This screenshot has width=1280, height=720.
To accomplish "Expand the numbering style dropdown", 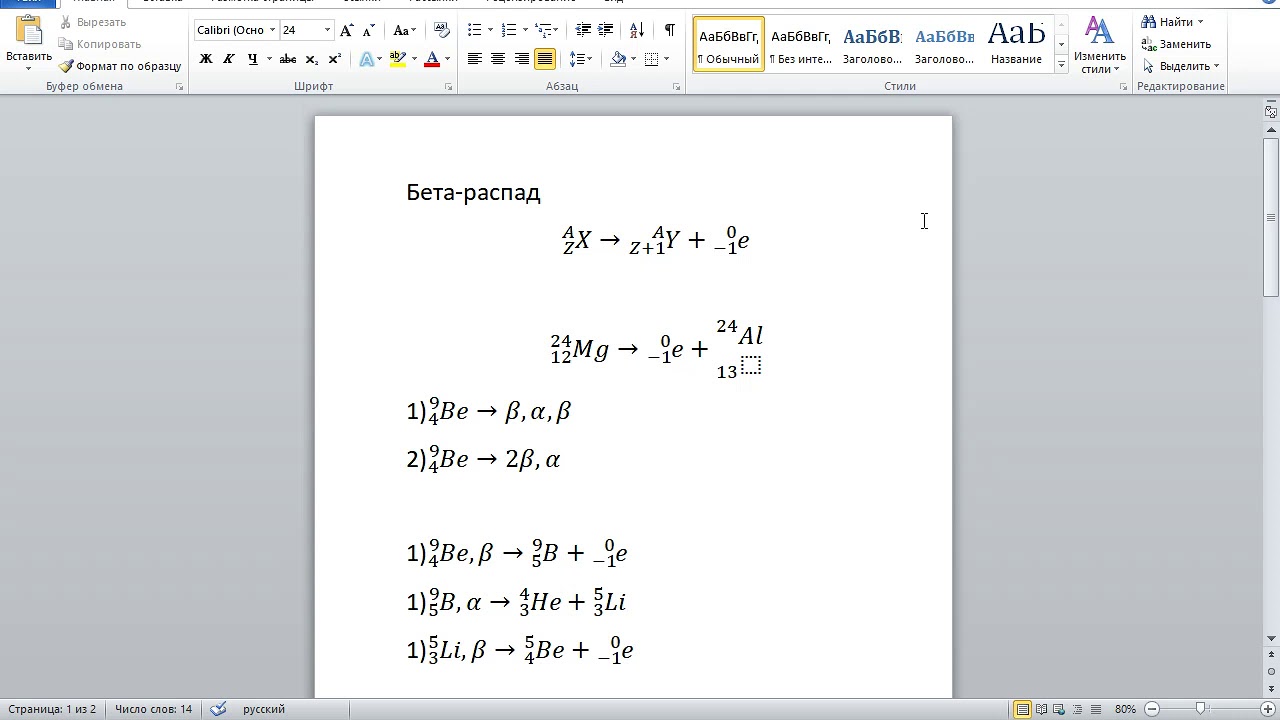I will click(524, 30).
